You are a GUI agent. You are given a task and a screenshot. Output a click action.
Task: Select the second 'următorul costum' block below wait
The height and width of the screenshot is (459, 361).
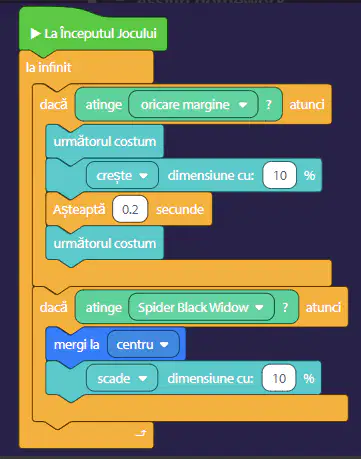[104, 243]
